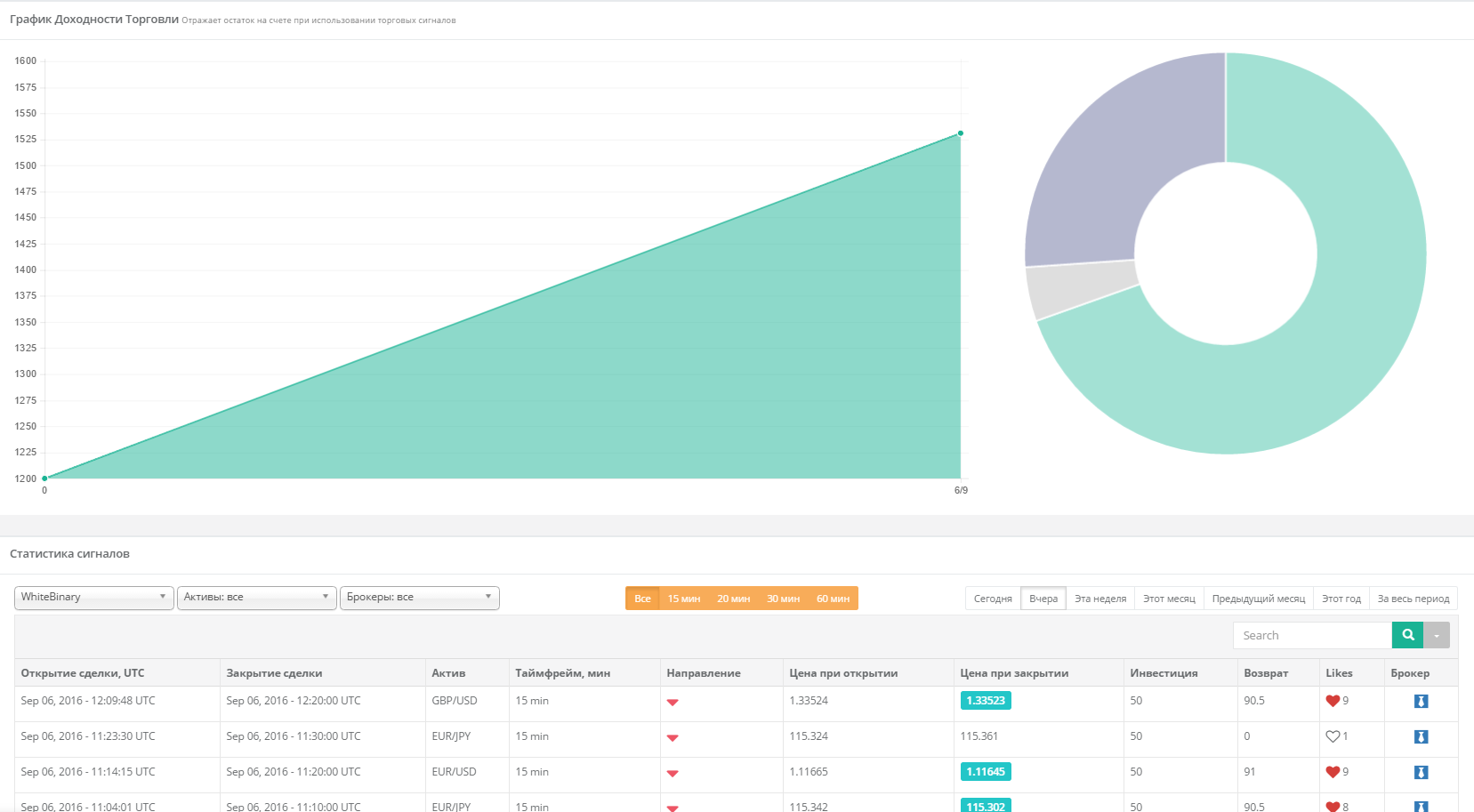The height and width of the screenshot is (812, 1474).
Task: Focus the Search input field
Action: coord(1312,635)
